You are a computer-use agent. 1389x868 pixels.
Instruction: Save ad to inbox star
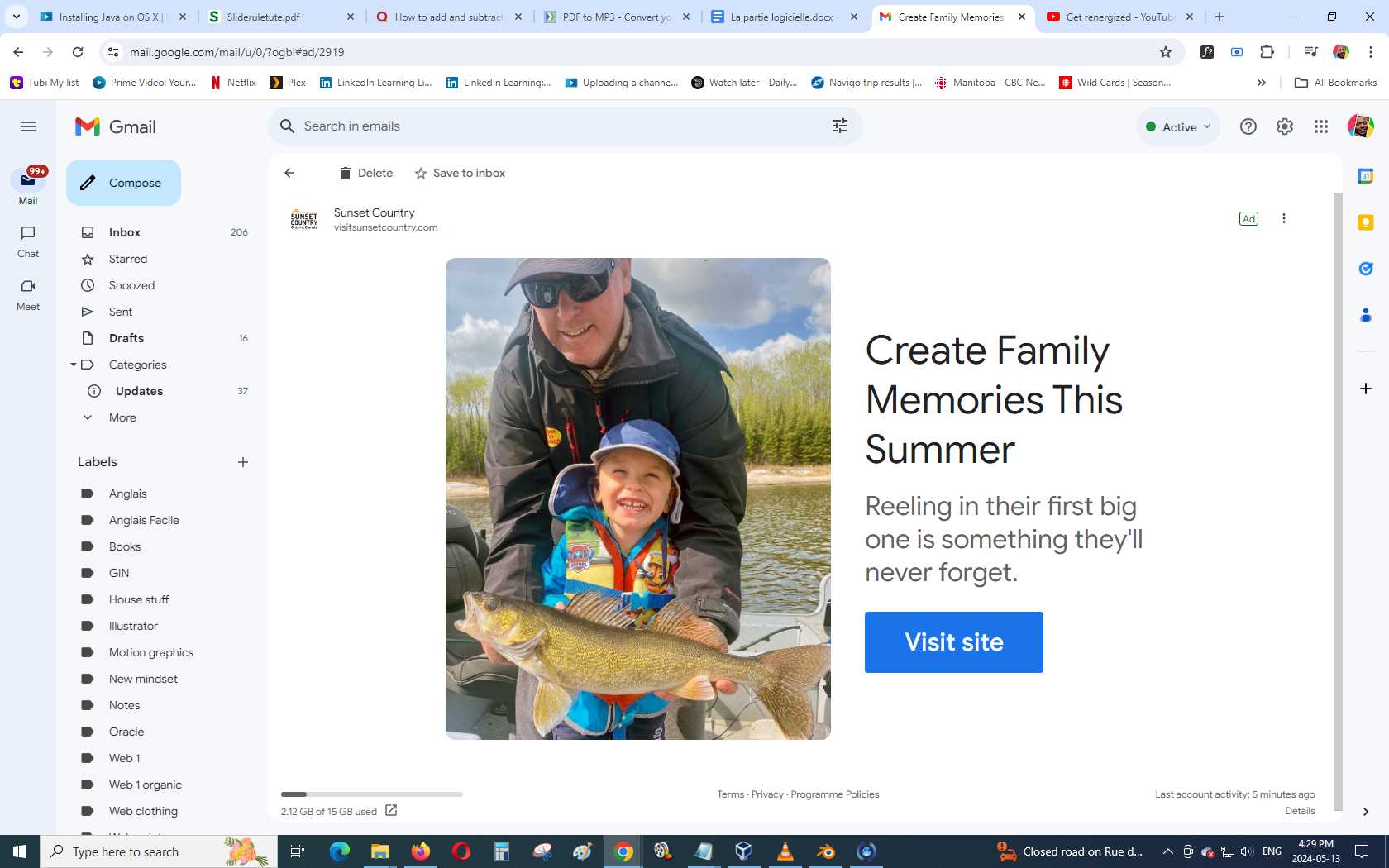tap(460, 173)
